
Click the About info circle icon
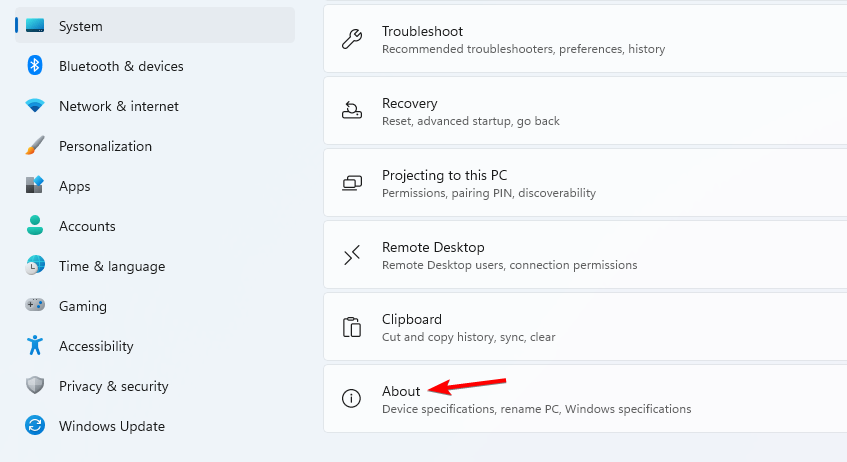click(352, 398)
